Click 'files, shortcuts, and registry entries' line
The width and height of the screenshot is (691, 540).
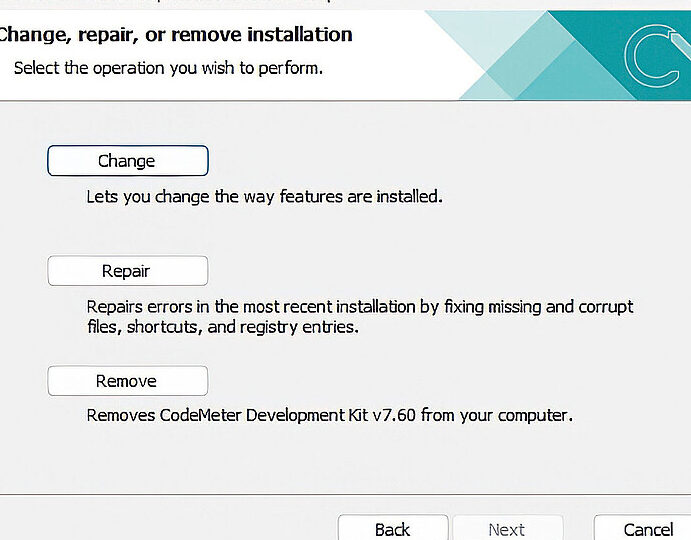(223, 327)
